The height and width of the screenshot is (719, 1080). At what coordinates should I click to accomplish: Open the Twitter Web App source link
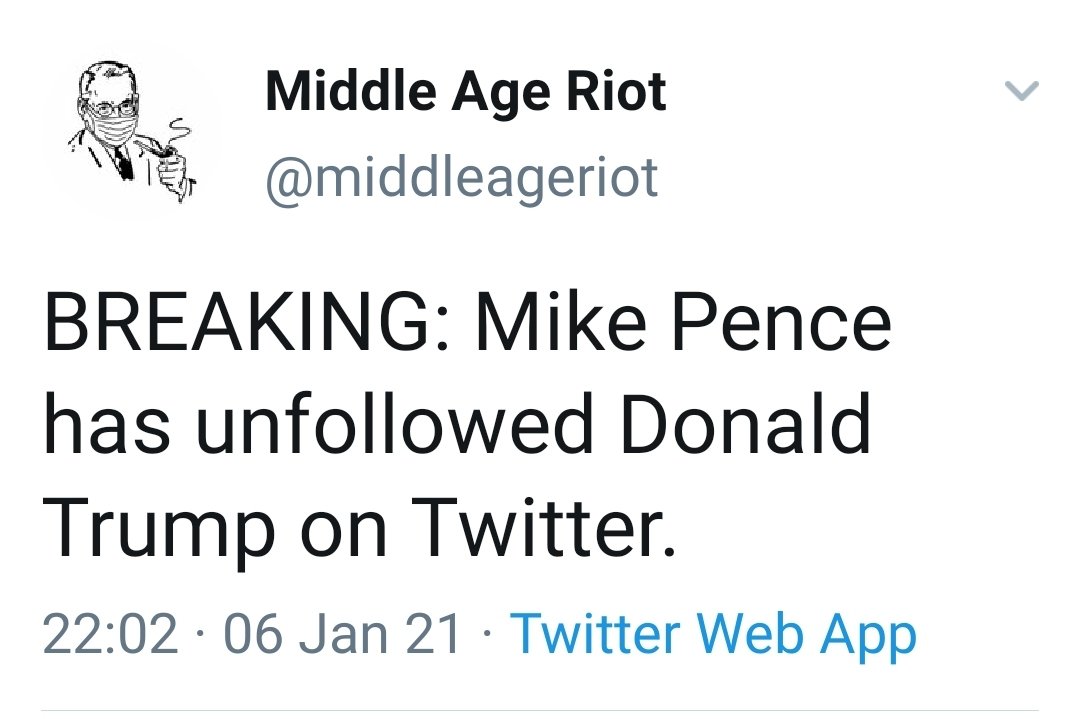click(x=713, y=634)
